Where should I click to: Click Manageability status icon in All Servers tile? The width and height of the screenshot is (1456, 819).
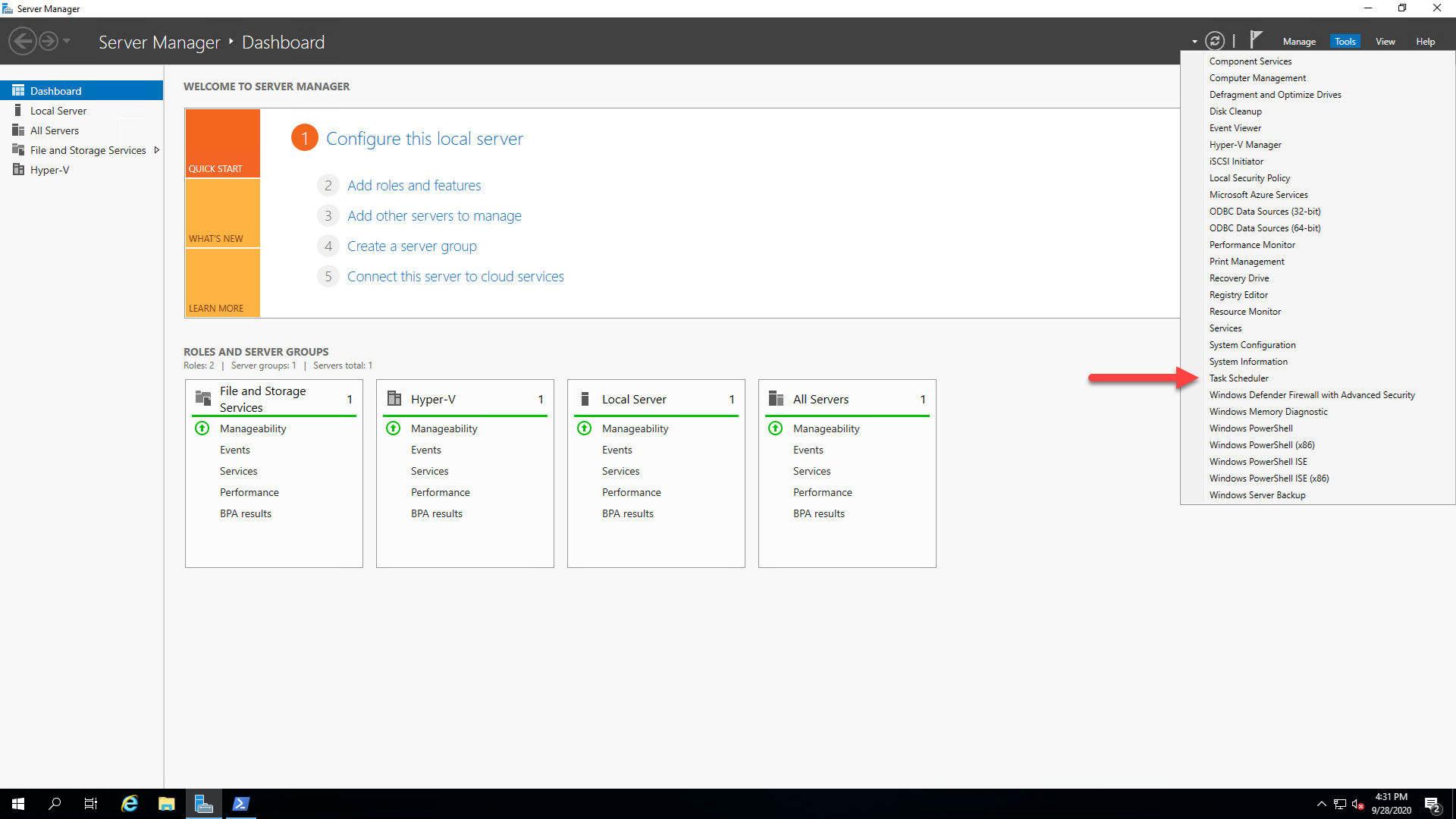coord(776,428)
